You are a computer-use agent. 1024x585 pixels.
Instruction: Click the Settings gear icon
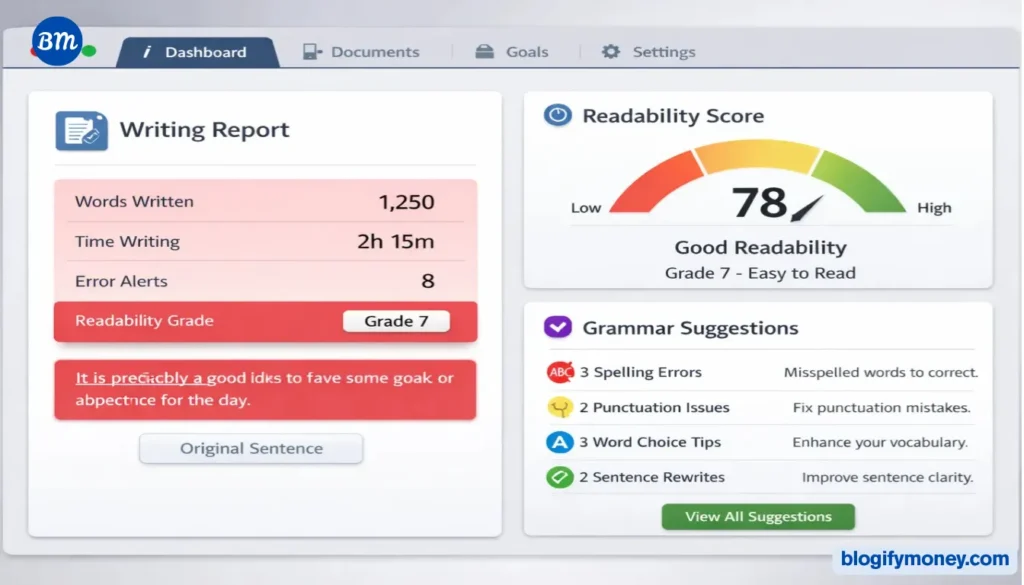(x=611, y=52)
